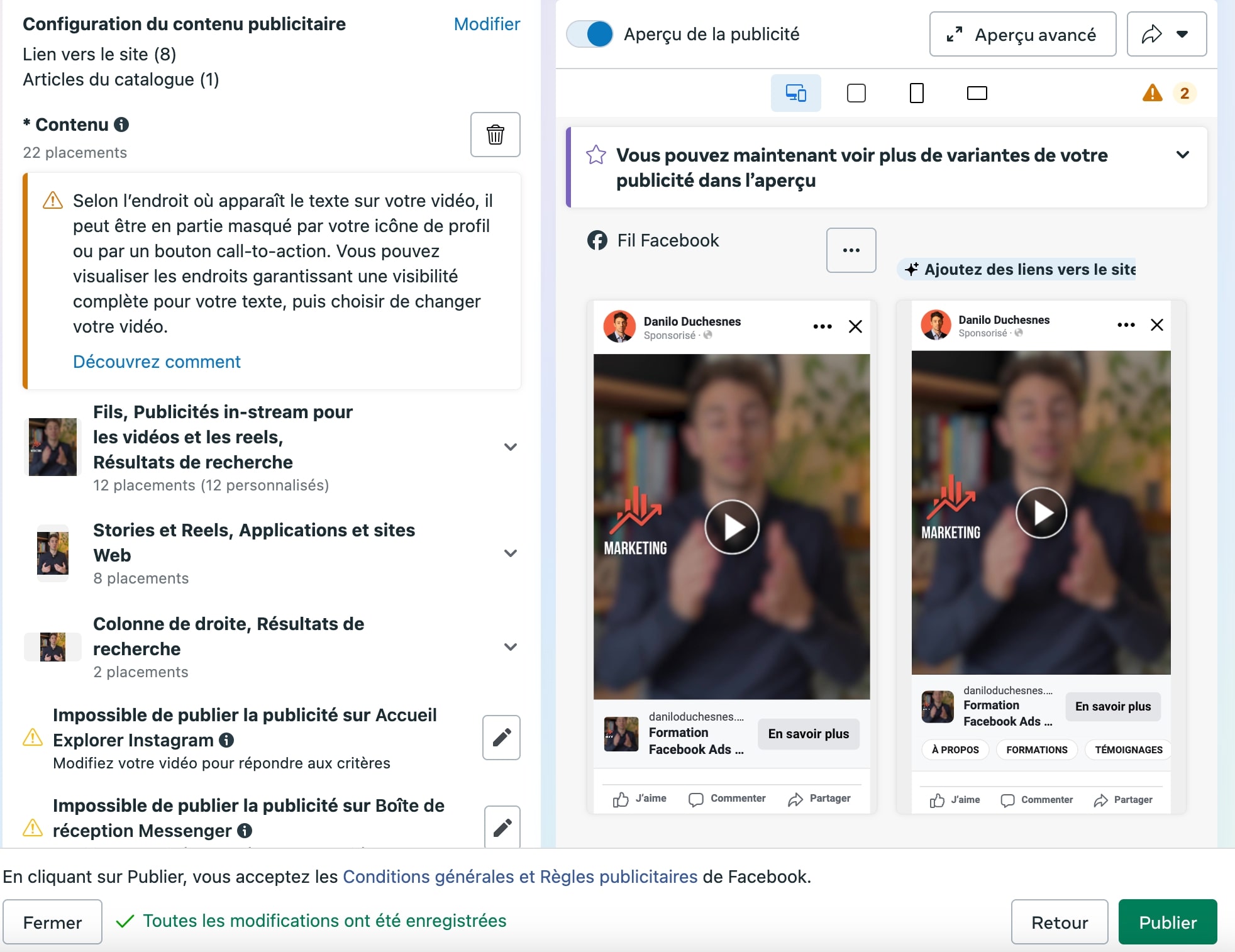This screenshot has width=1235, height=952.
Task: Open three-dots menu on right ad preview
Action: 1126,324
